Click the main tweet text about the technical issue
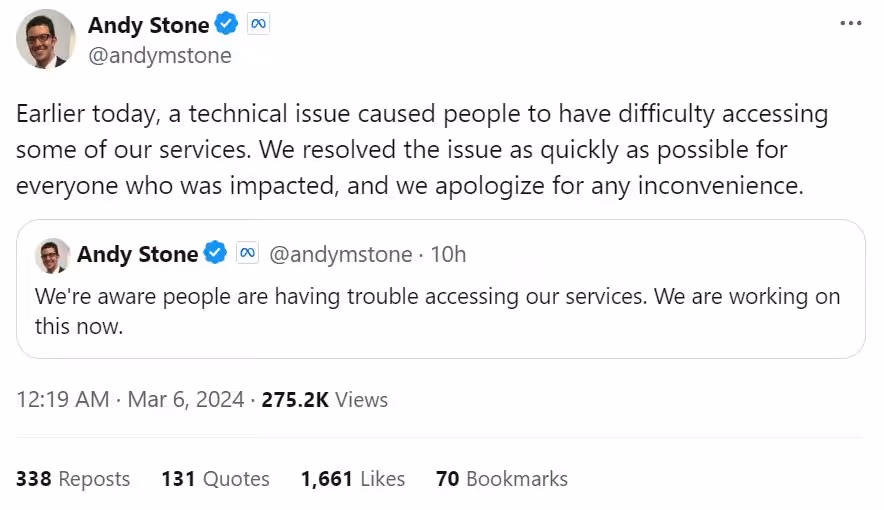Viewport: 884px width, 510px height. (x=420, y=150)
